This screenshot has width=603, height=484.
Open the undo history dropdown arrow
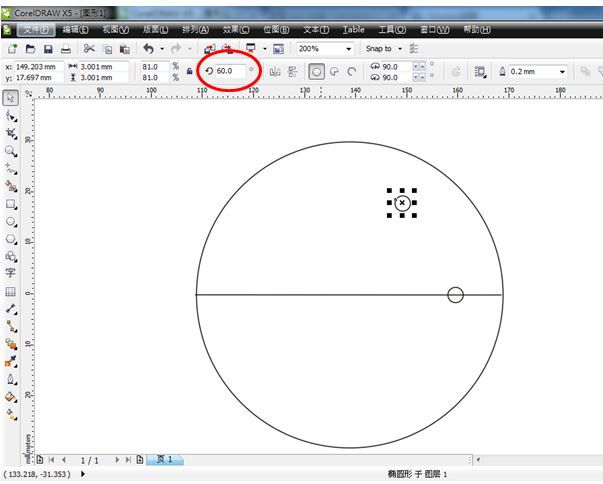coord(162,49)
